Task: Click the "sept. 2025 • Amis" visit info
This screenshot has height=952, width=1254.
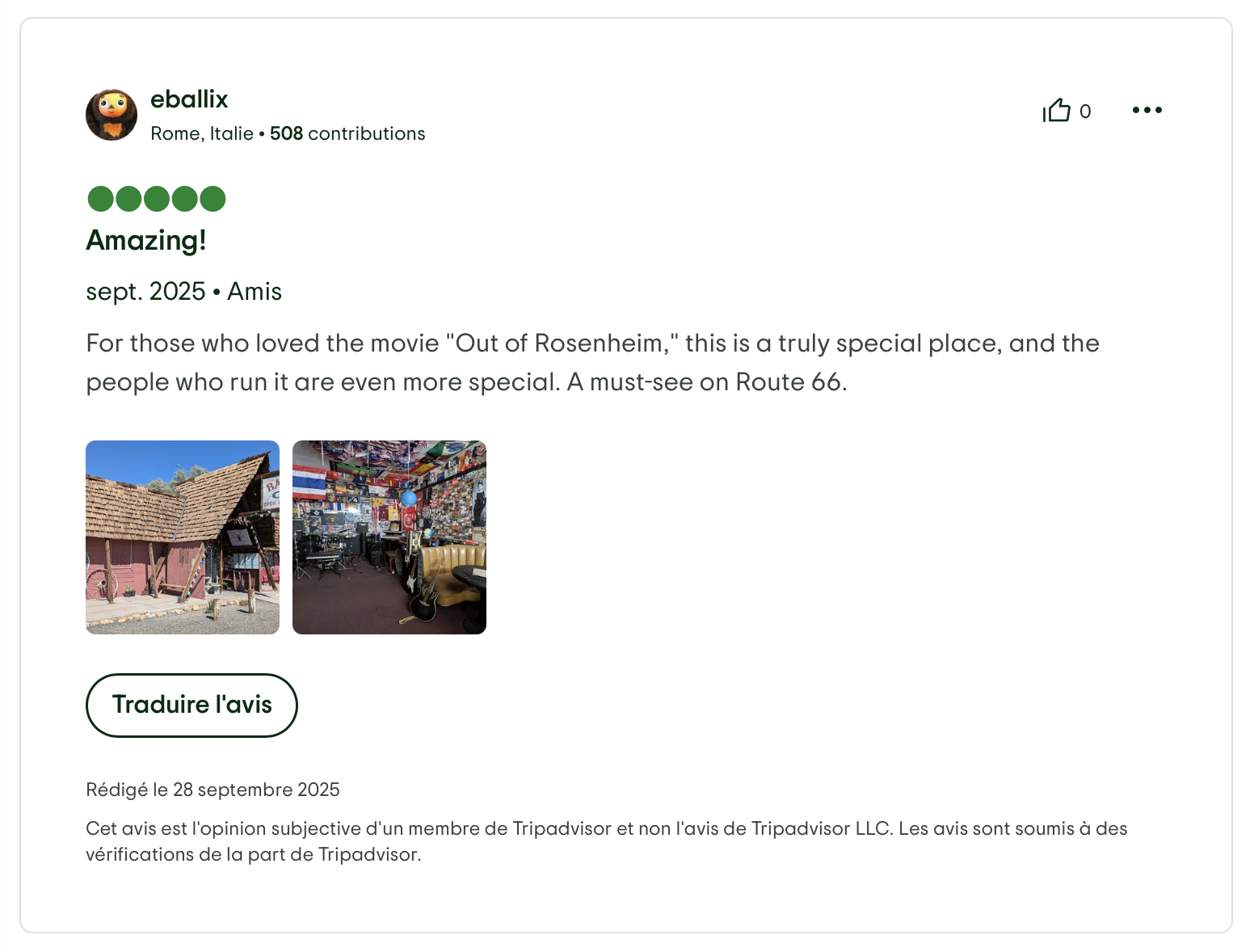Action: 184,292
